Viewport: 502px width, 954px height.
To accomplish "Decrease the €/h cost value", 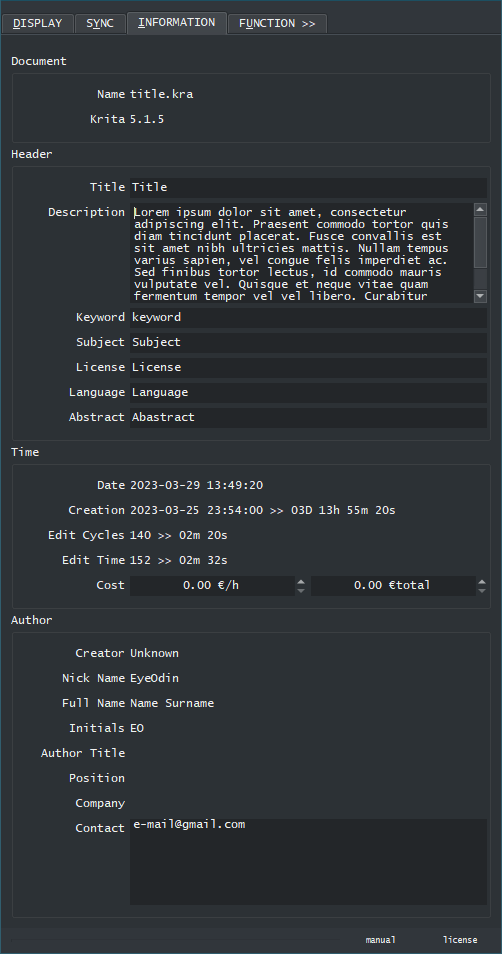I will (301, 590).
